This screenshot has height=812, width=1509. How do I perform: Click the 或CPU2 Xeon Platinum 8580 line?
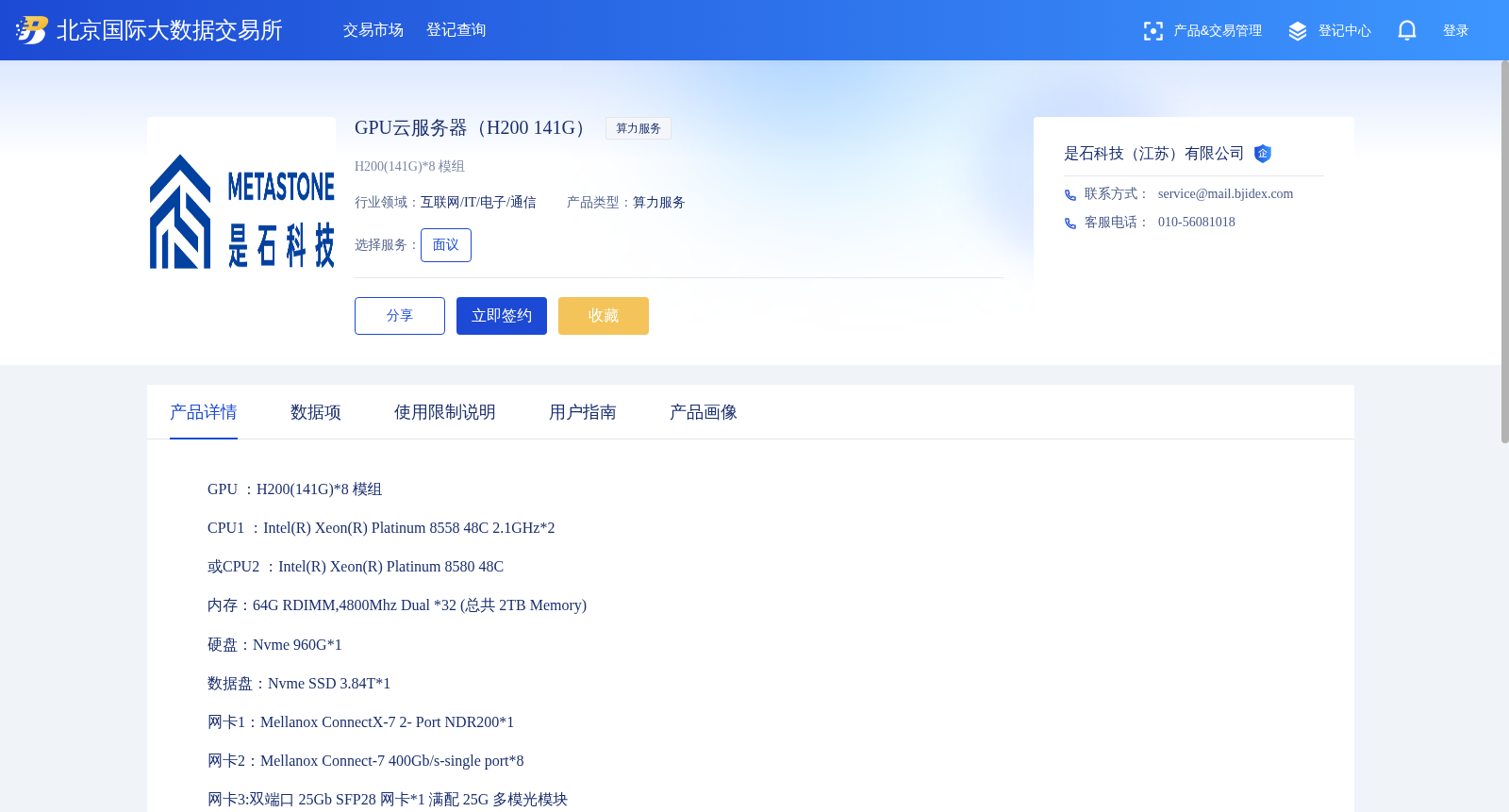click(356, 567)
